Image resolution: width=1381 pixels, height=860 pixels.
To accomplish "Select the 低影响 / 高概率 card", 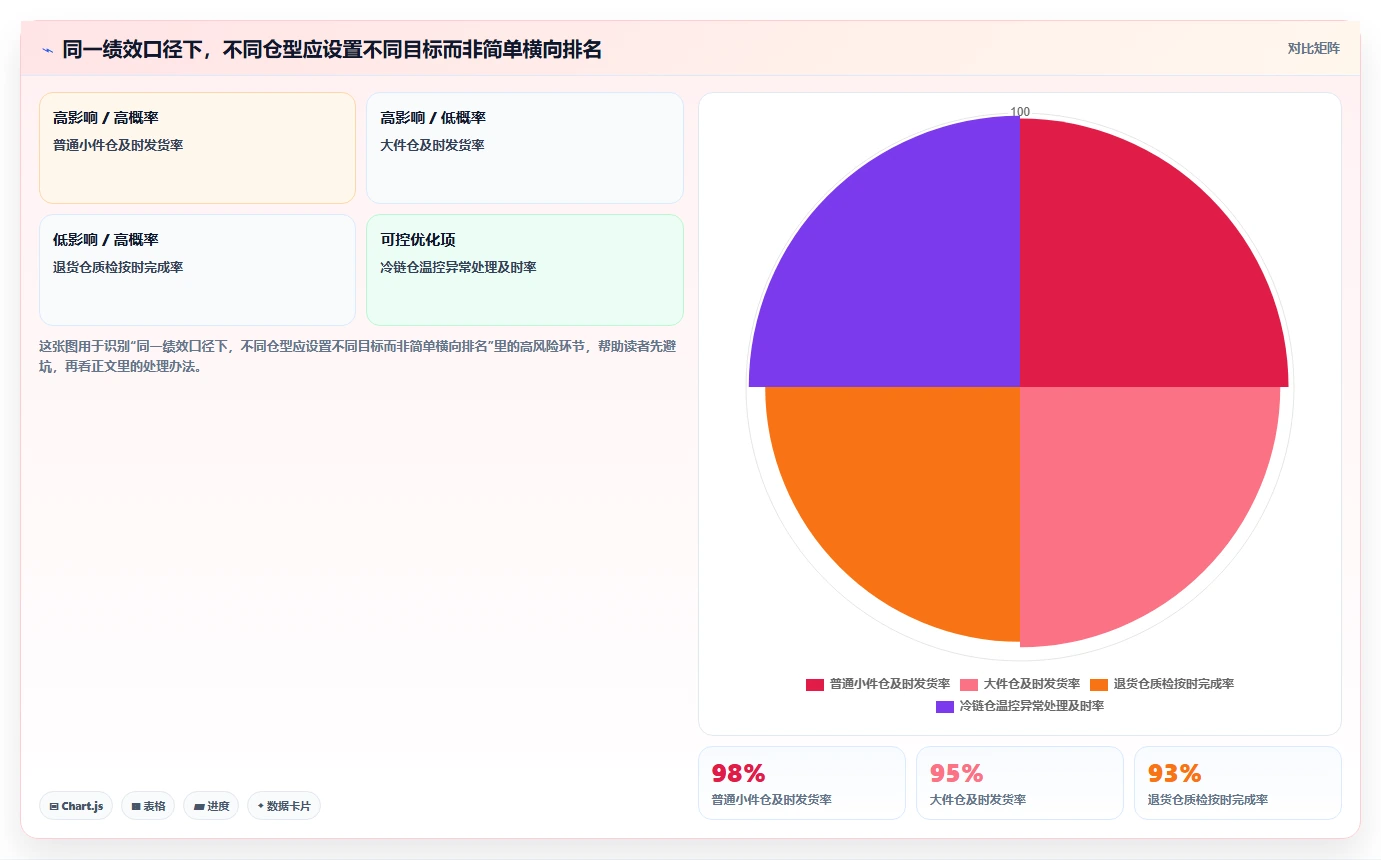I will (197, 270).
